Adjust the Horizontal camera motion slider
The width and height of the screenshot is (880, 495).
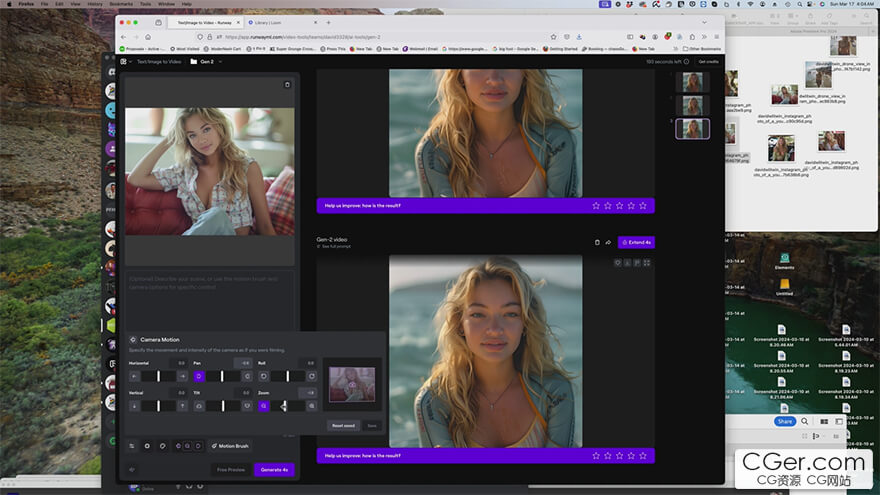click(158, 376)
